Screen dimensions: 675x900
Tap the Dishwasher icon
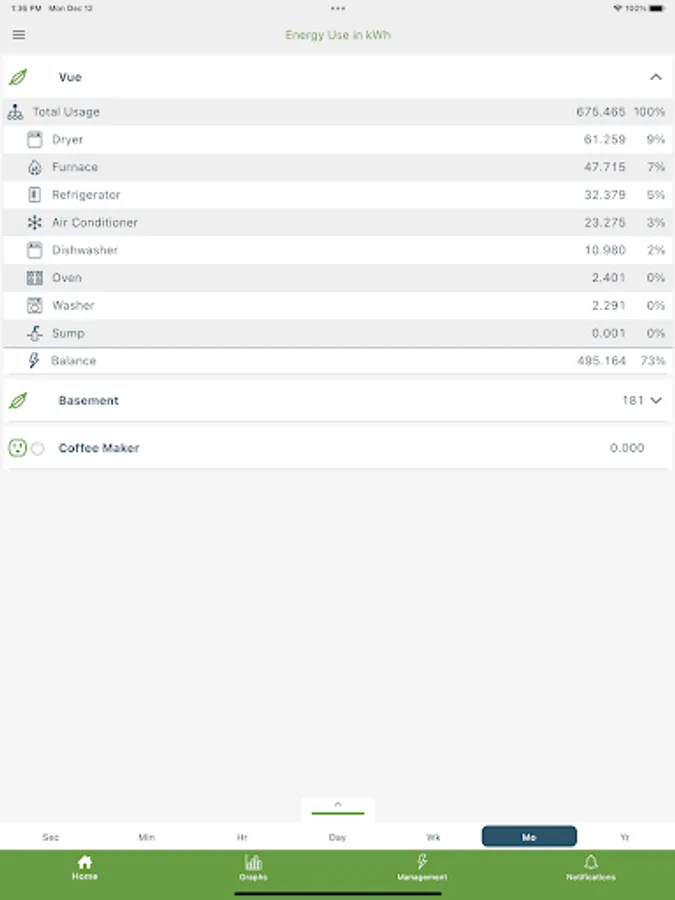click(35, 250)
